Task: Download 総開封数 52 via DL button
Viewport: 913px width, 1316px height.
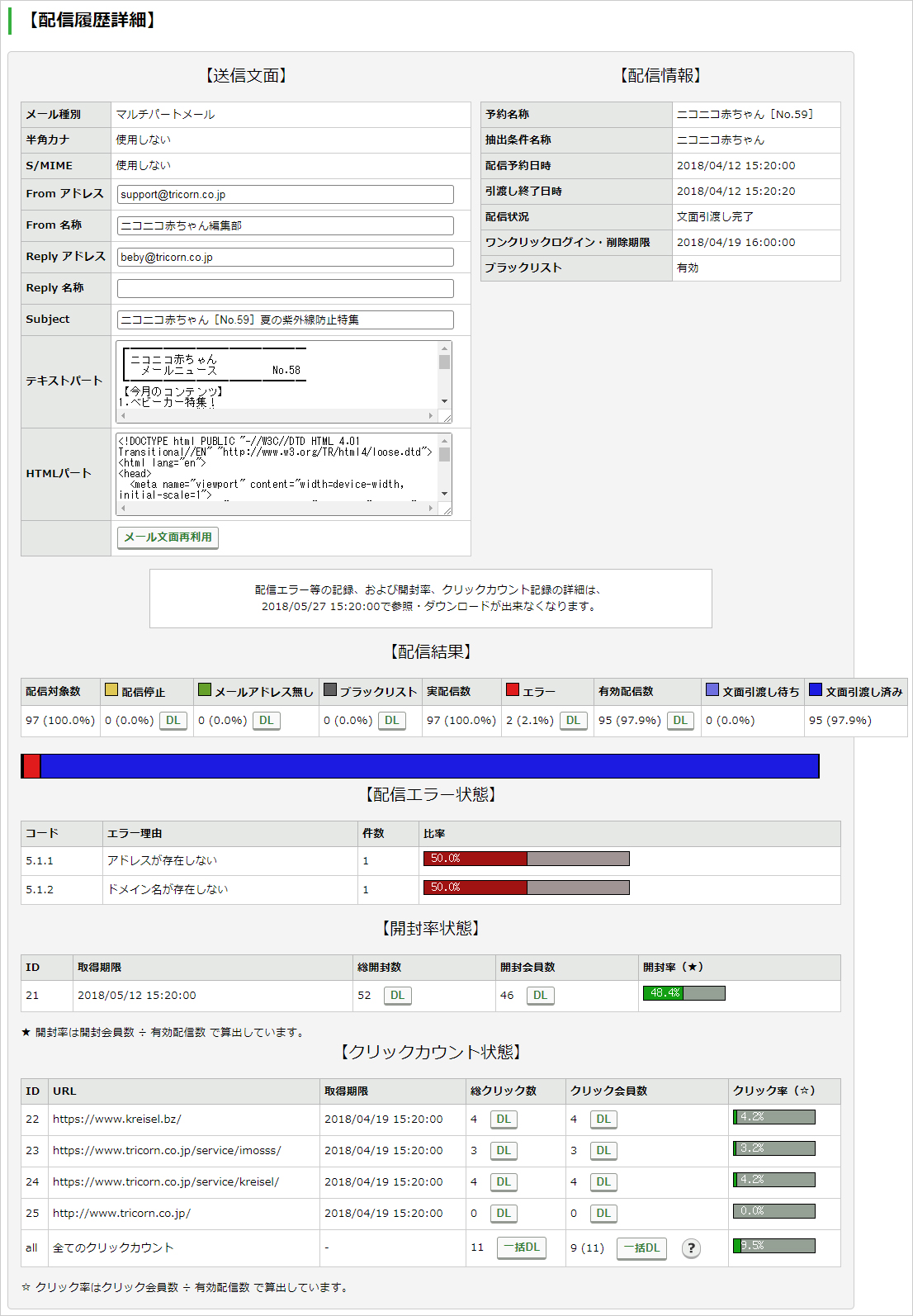Action: [398, 996]
